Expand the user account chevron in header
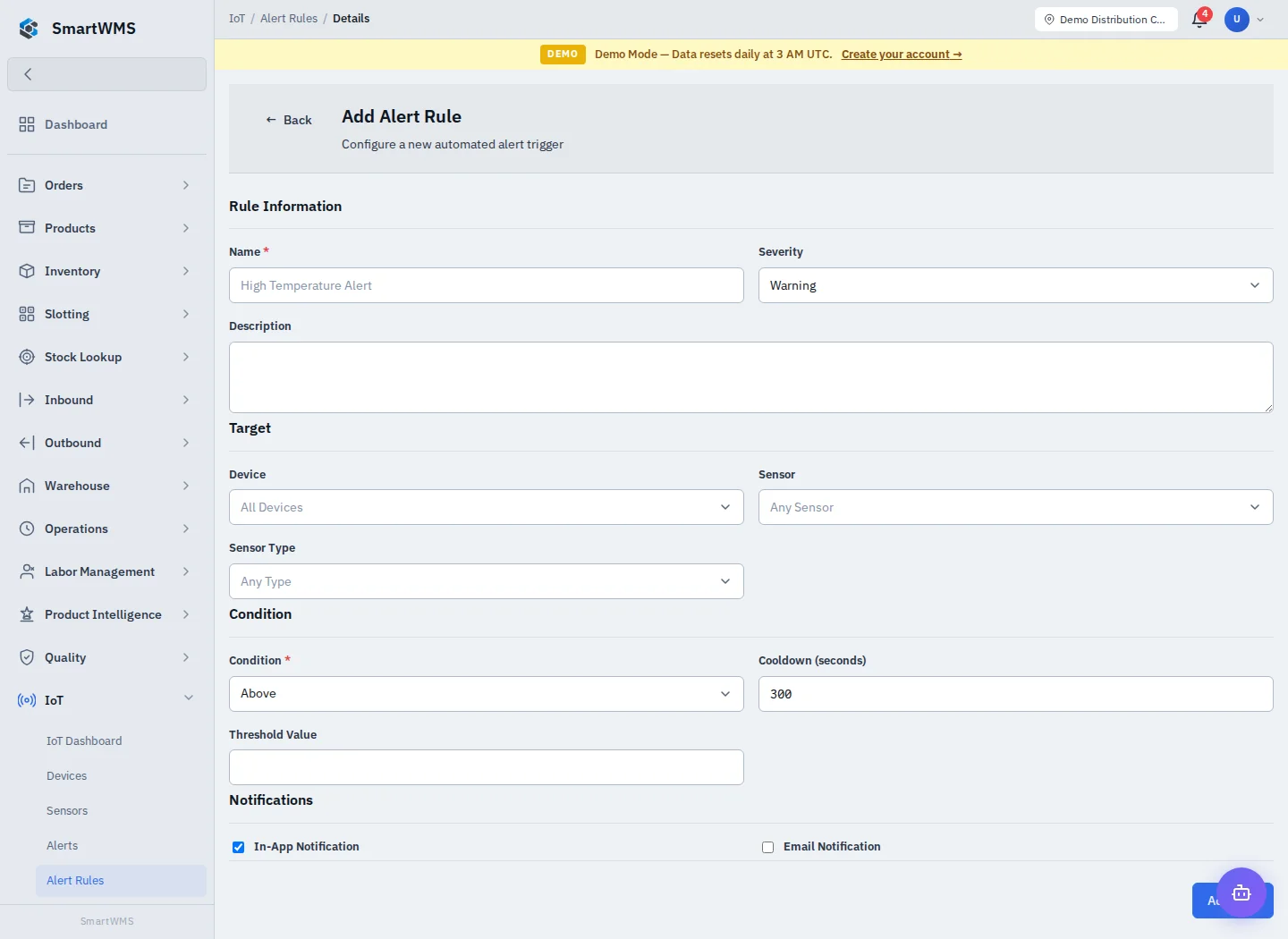 [1260, 20]
